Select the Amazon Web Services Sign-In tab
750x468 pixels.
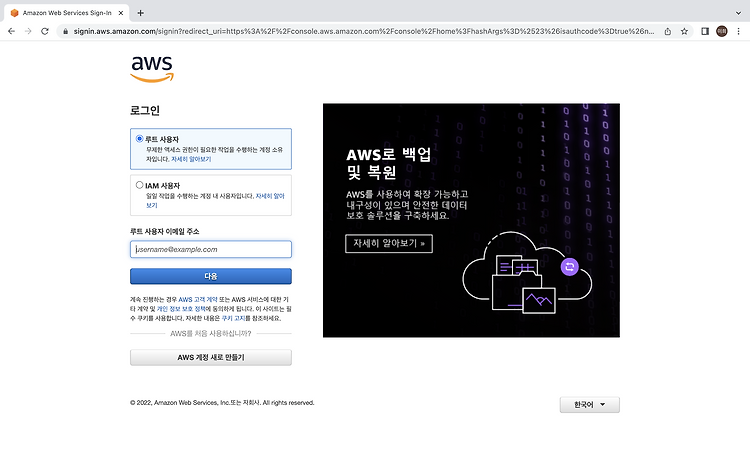pos(66,13)
